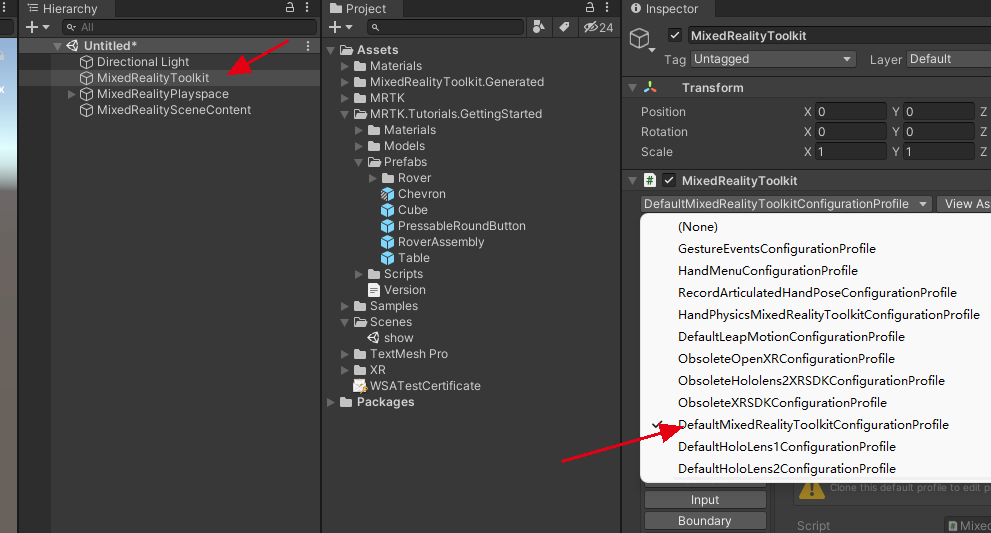Viewport: 991px width, 533px height.
Task: Open the Project create plus dropdown
Action: [340, 27]
